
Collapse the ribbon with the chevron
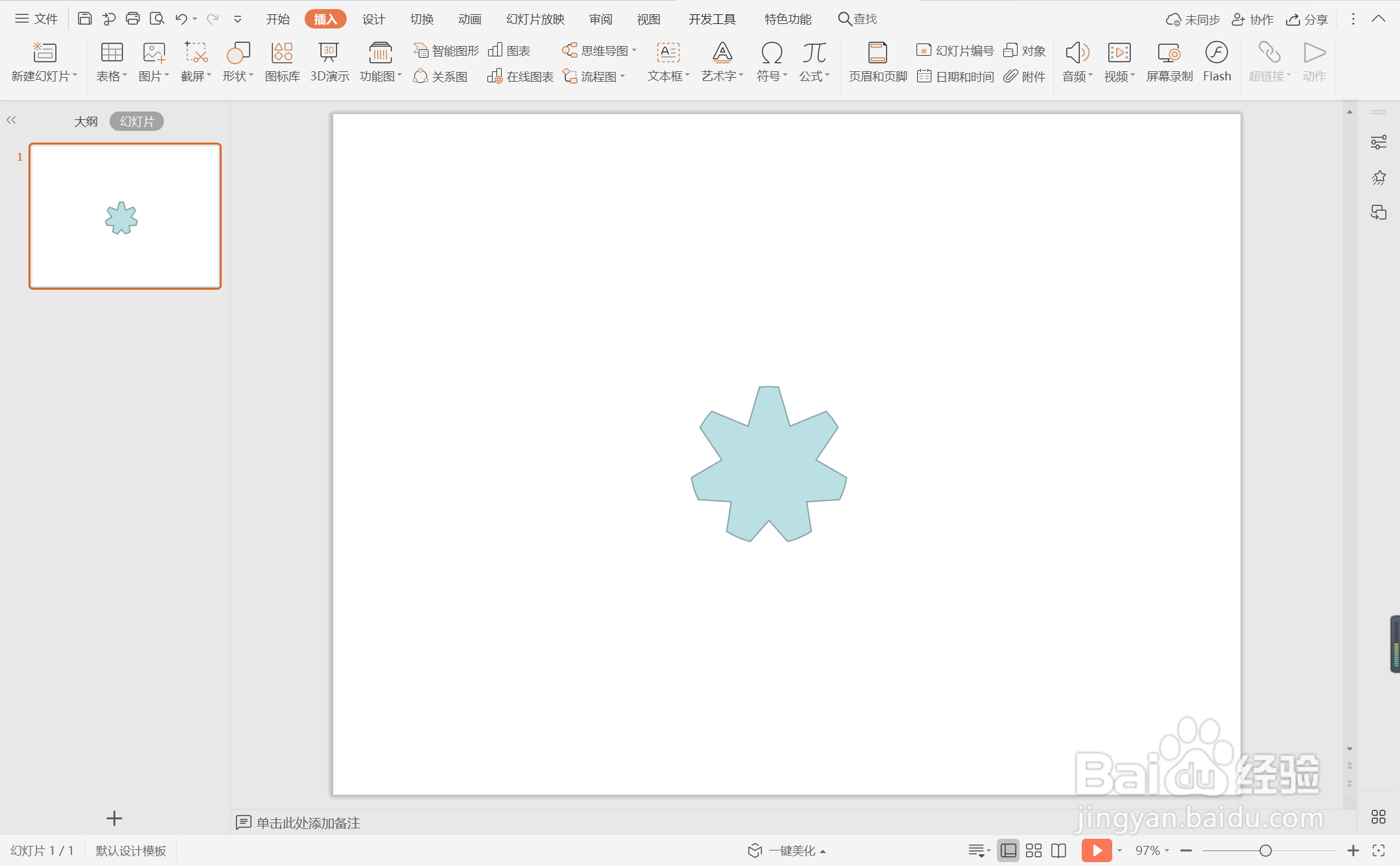[x=1379, y=19]
